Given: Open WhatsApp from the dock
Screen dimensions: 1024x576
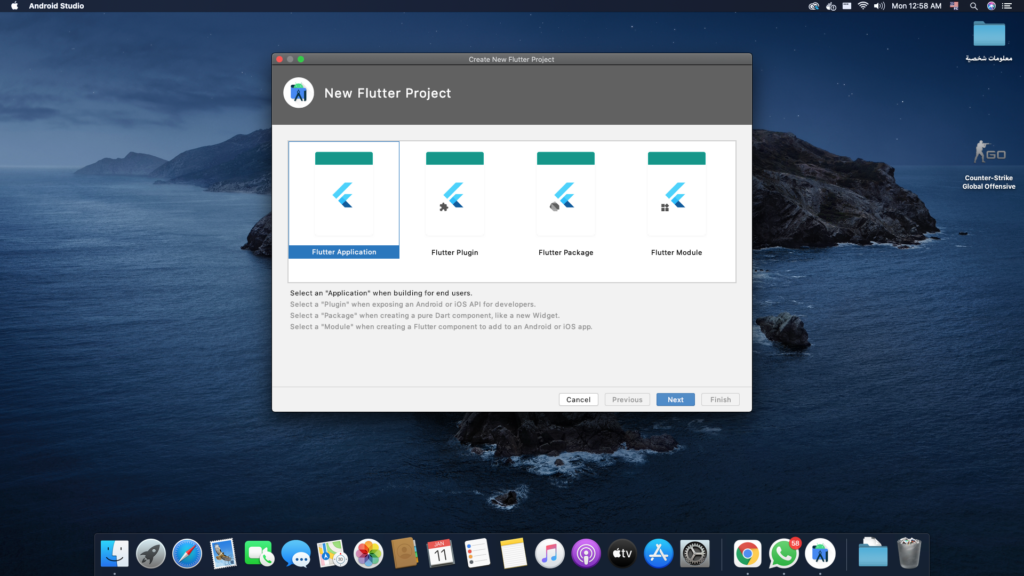Looking at the screenshot, I should click(784, 554).
